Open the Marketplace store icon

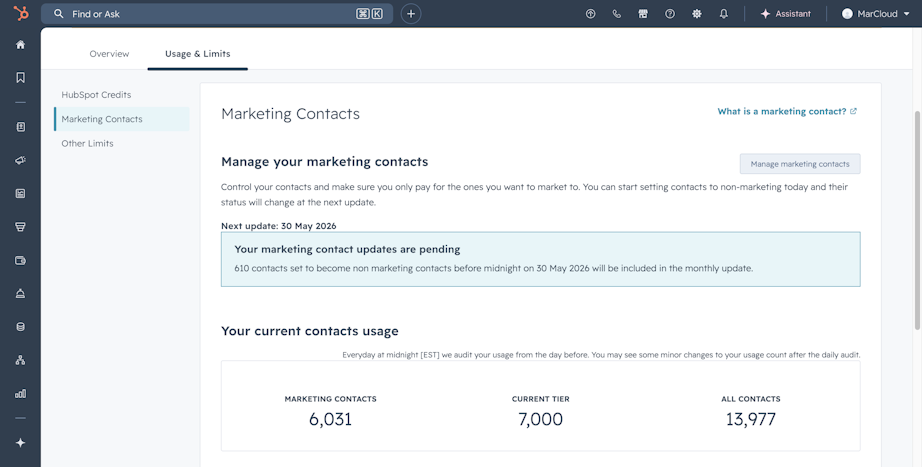click(643, 14)
